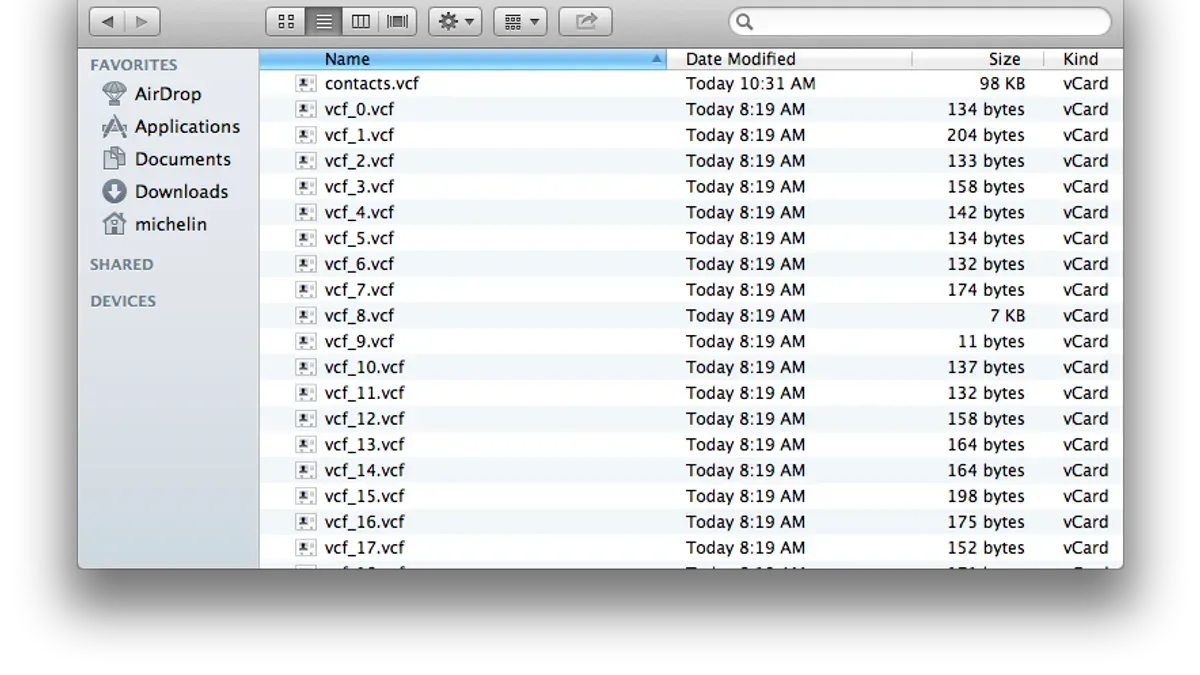The image size is (1200, 675).
Task: Click the 204 bytes size value
Action: (986, 135)
